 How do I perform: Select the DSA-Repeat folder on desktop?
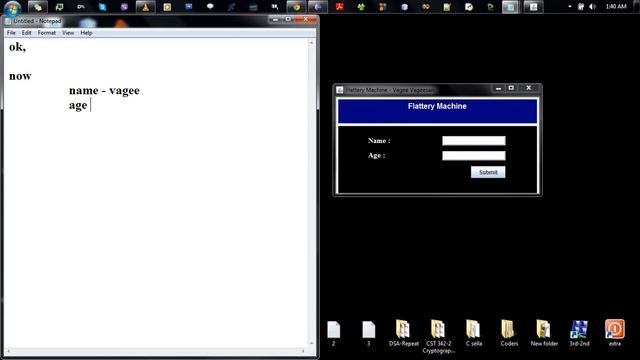click(x=404, y=333)
